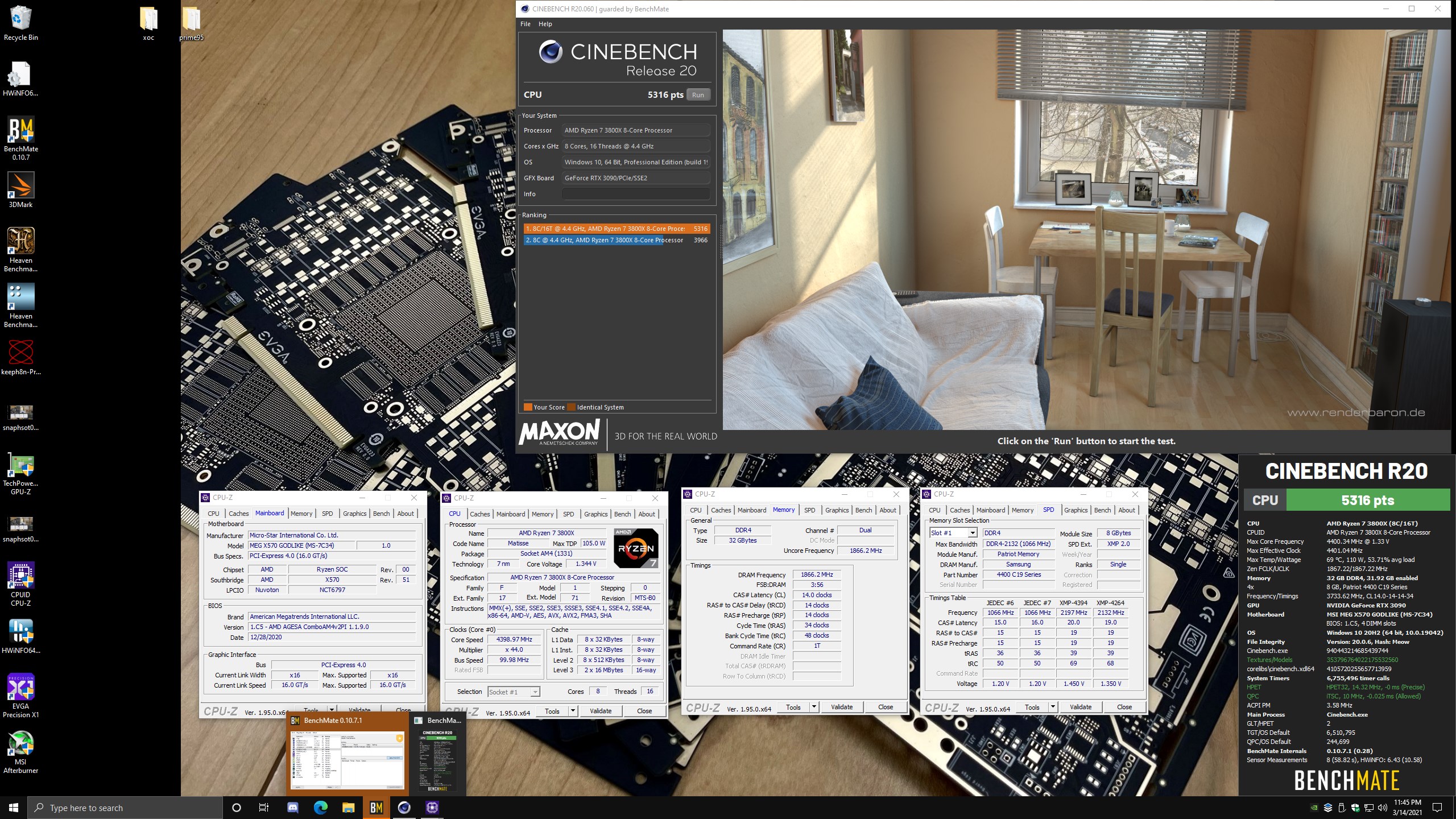Image resolution: width=1456 pixels, height=819 pixels.
Task: Expand Tools dropdown arrow in CPU-Z SPD window
Action: tap(1053, 707)
